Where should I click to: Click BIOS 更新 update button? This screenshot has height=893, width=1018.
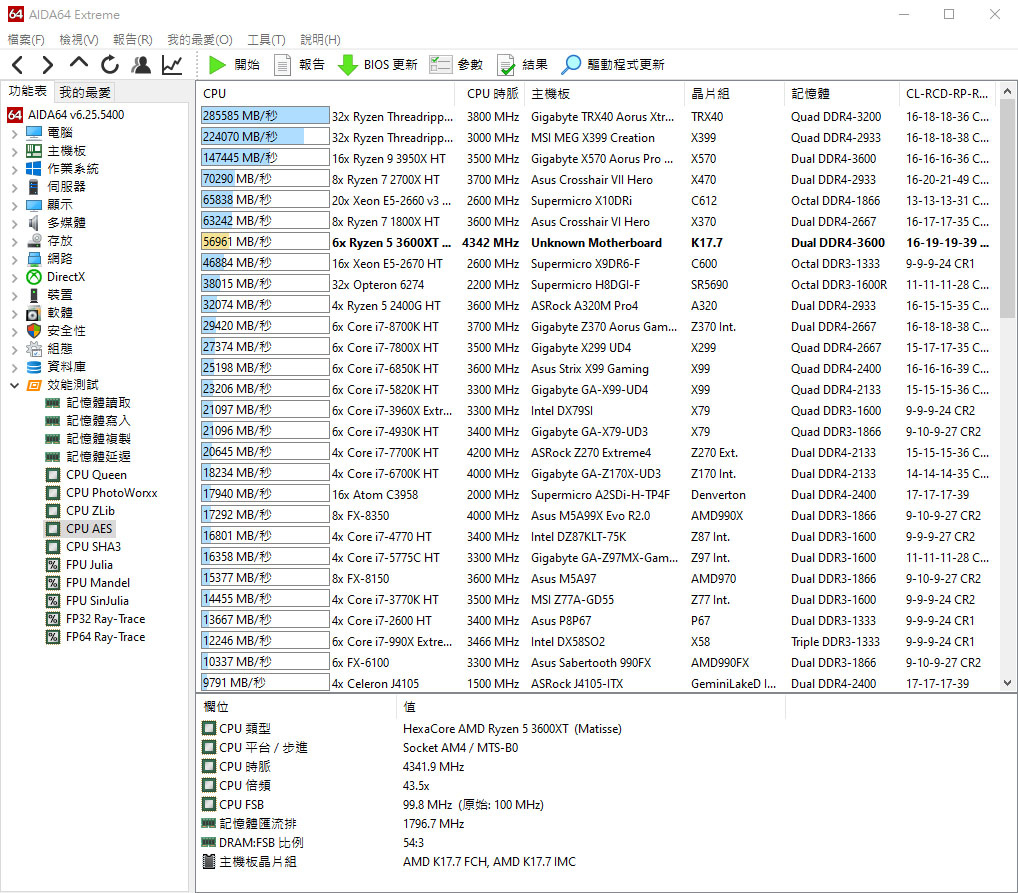[x=378, y=64]
